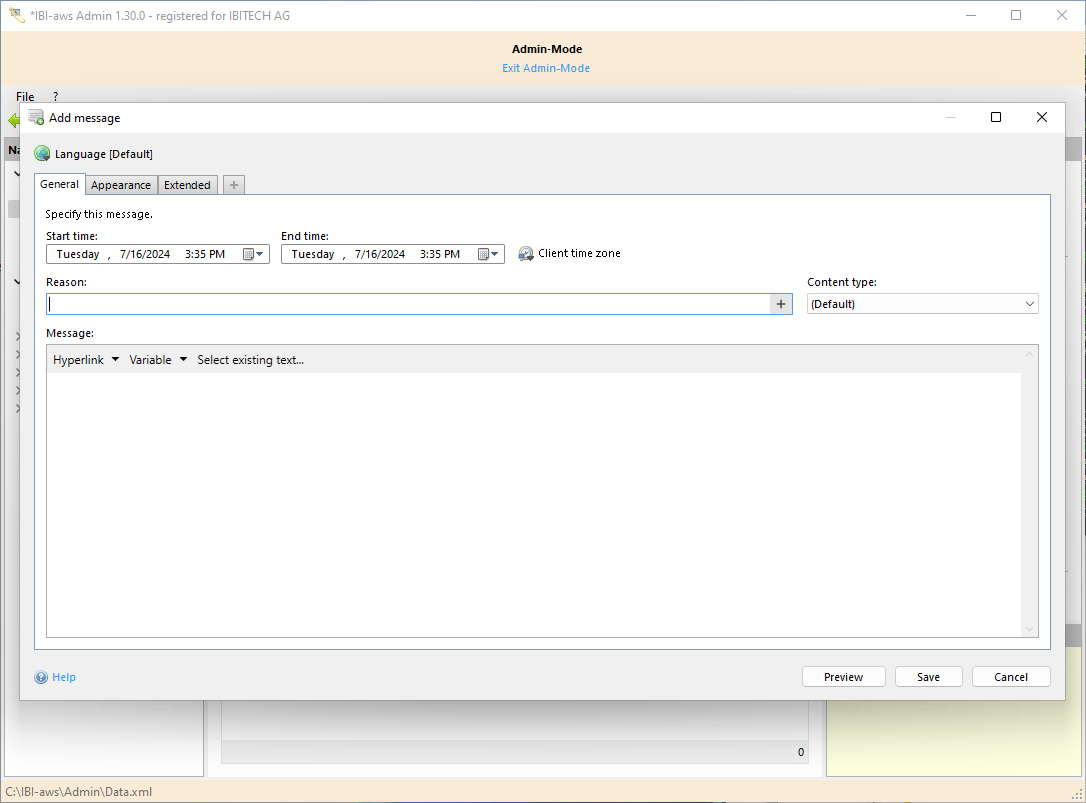Click inside the Message text area
This screenshot has height=803, width=1086.
pos(533,500)
